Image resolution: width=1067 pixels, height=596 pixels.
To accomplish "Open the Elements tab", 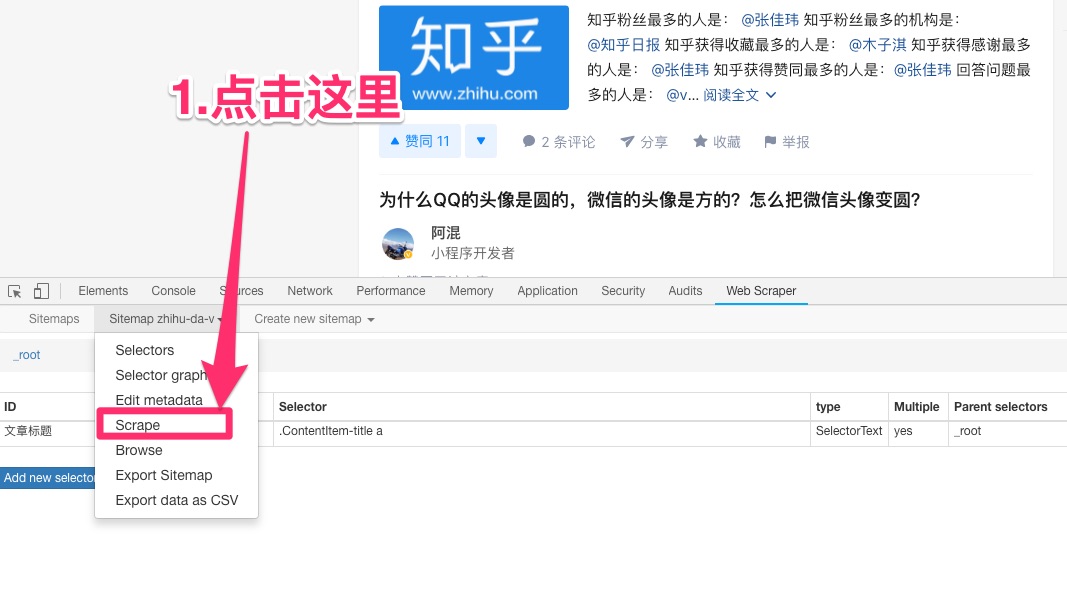I will (x=103, y=291).
